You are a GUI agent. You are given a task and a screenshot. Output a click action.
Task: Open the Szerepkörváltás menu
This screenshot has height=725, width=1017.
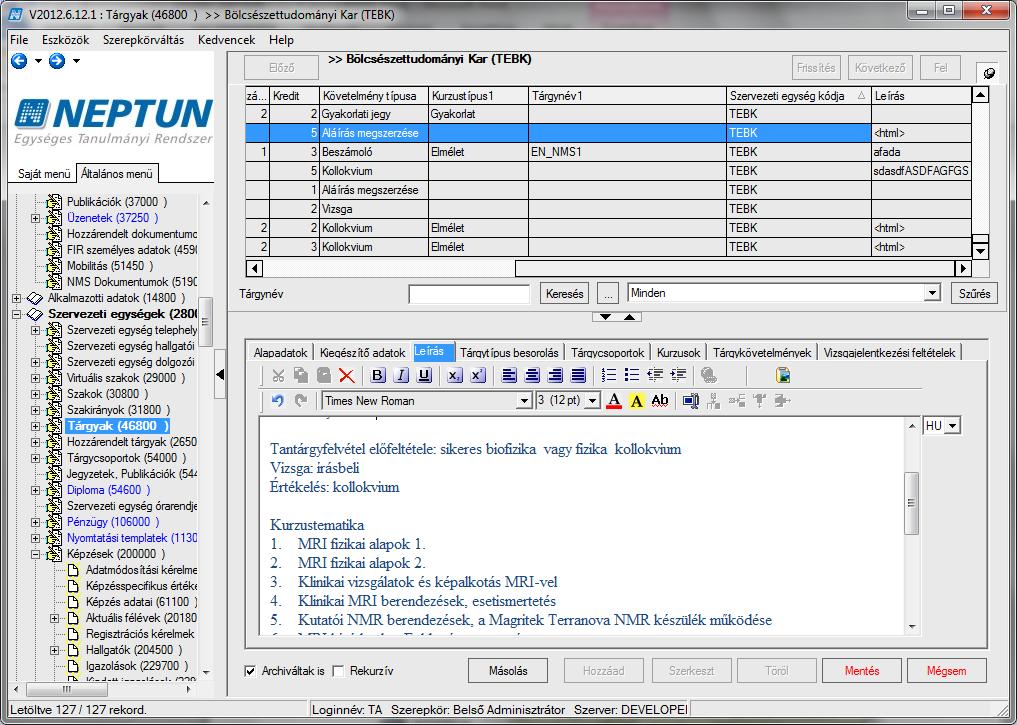[x=143, y=40]
